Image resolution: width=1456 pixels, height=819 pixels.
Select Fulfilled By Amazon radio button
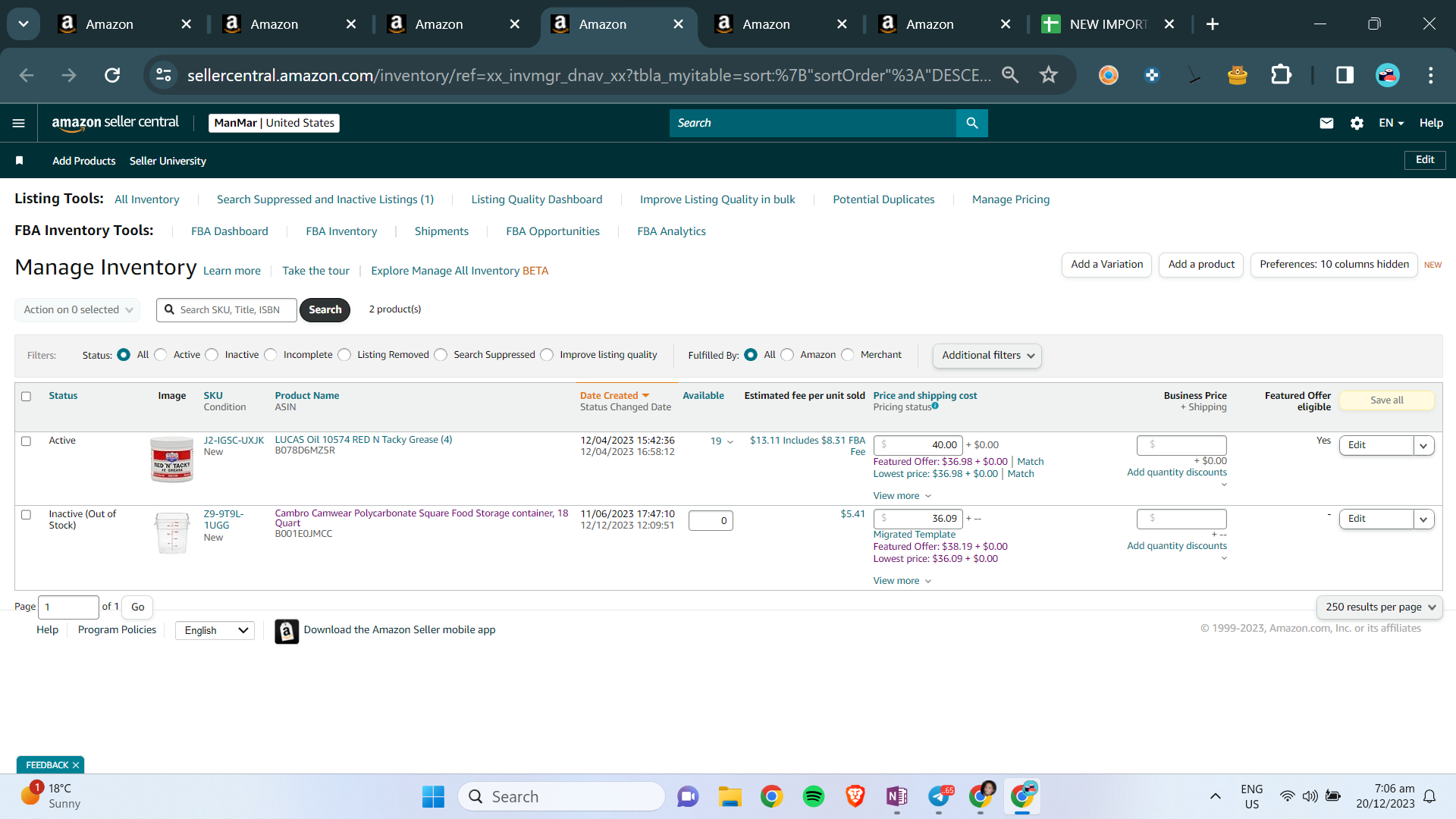pyautogui.click(x=788, y=355)
